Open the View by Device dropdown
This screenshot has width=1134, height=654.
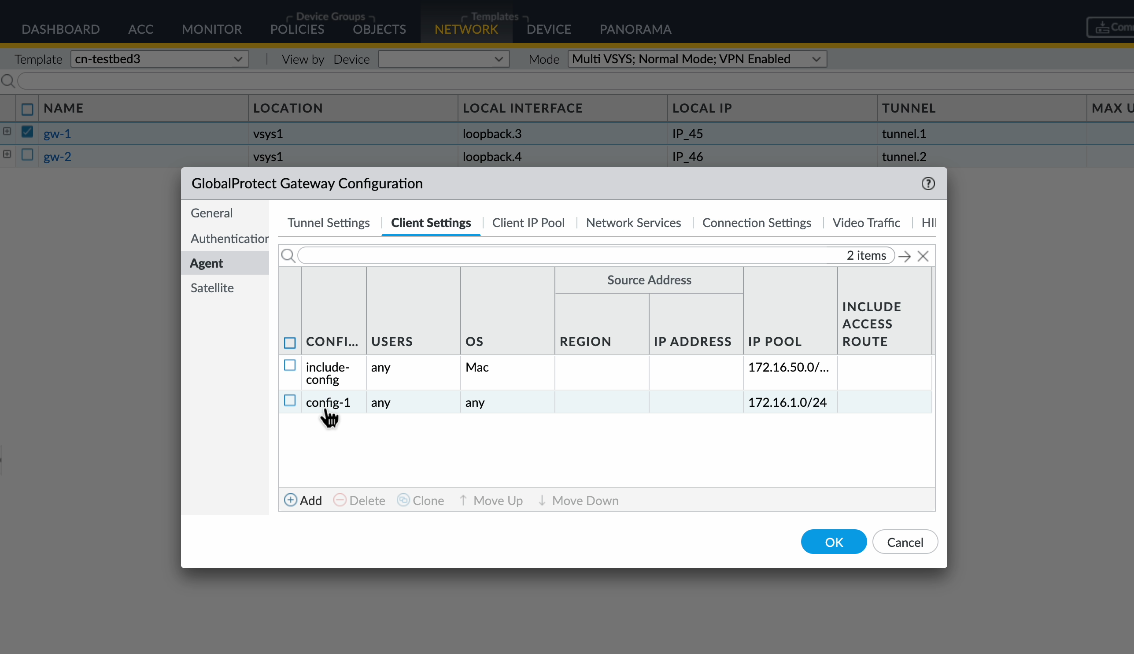click(443, 59)
